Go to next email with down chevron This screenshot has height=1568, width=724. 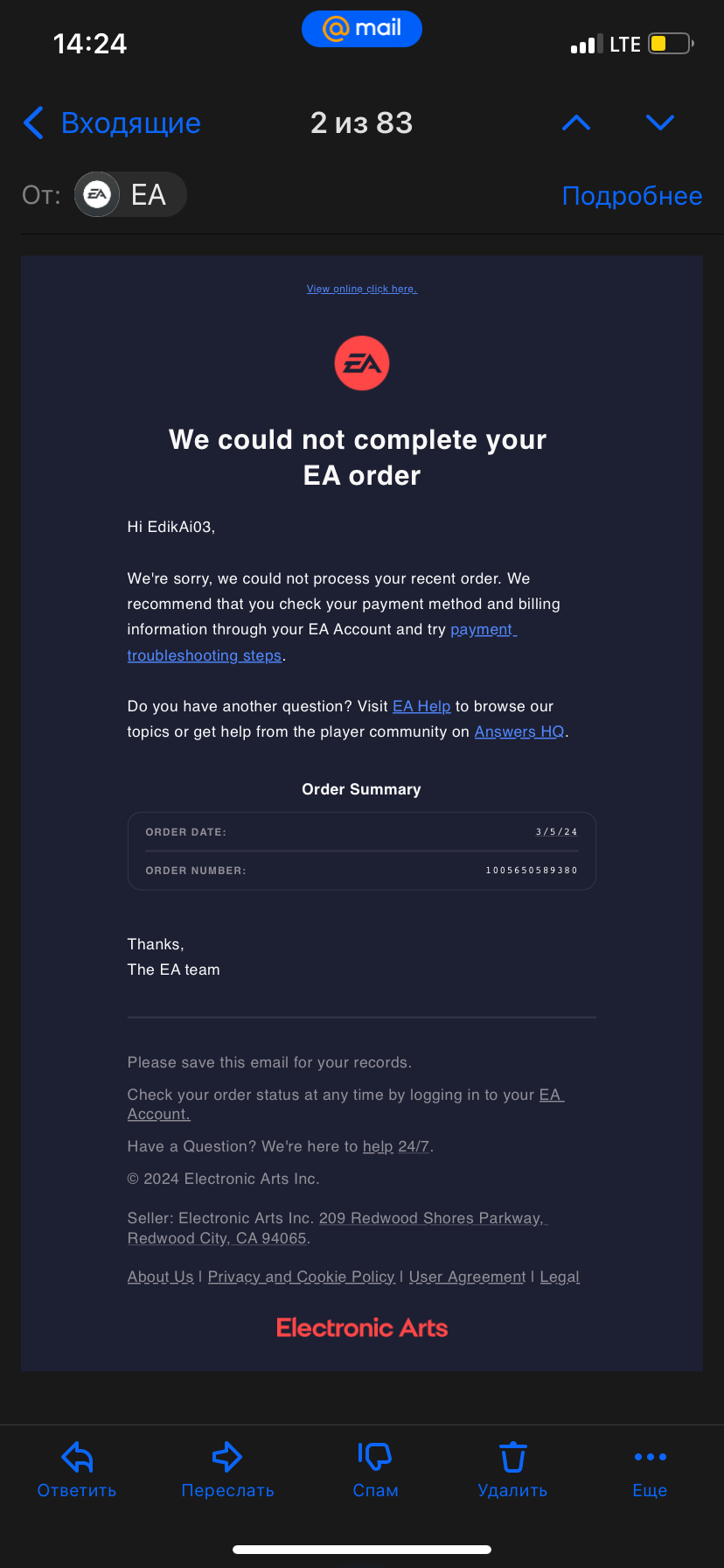point(659,122)
